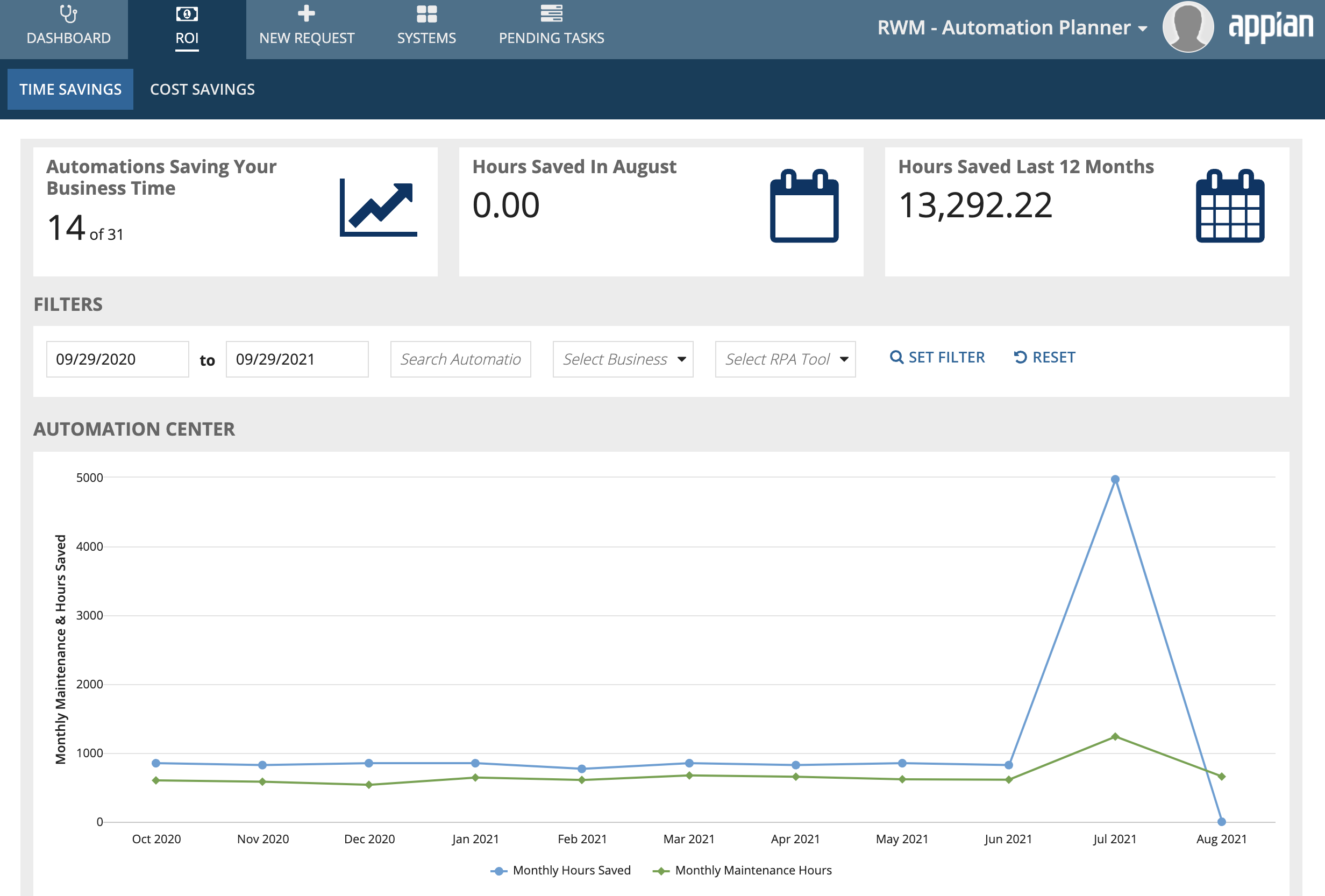Toggle the Monthly Hours Saved legend series
The width and height of the screenshot is (1325, 896).
[x=560, y=870]
